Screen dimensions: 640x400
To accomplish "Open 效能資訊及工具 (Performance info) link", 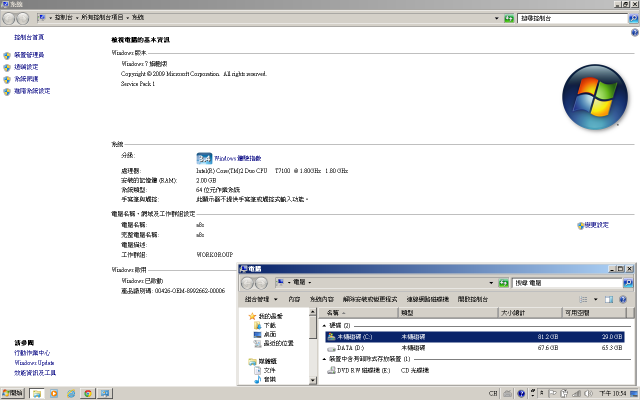I will [35, 373].
